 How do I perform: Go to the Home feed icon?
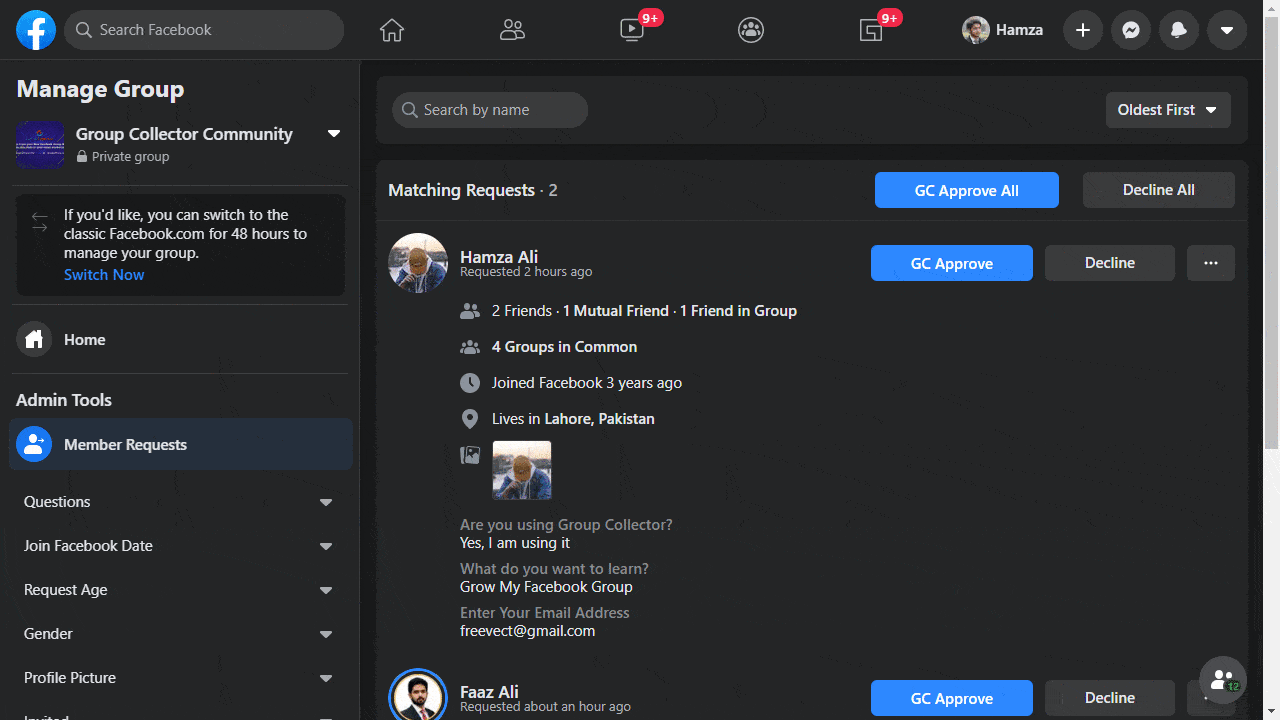tap(392, 31)
